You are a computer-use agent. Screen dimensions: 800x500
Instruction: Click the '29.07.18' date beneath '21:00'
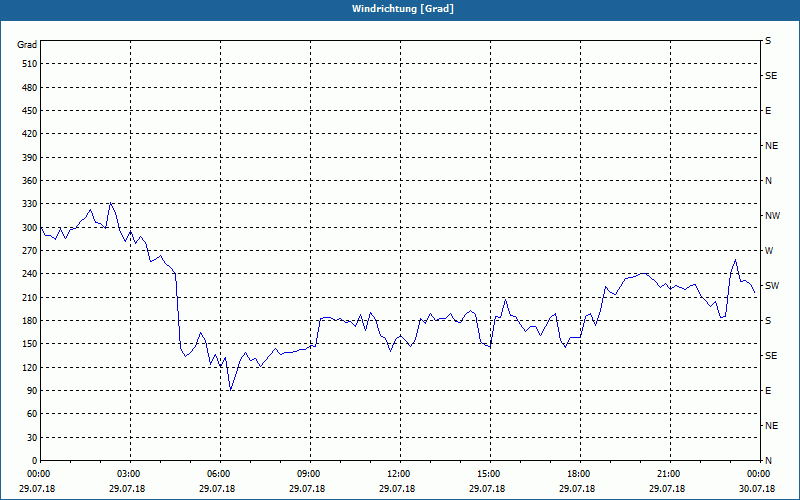tap(667, 489)
